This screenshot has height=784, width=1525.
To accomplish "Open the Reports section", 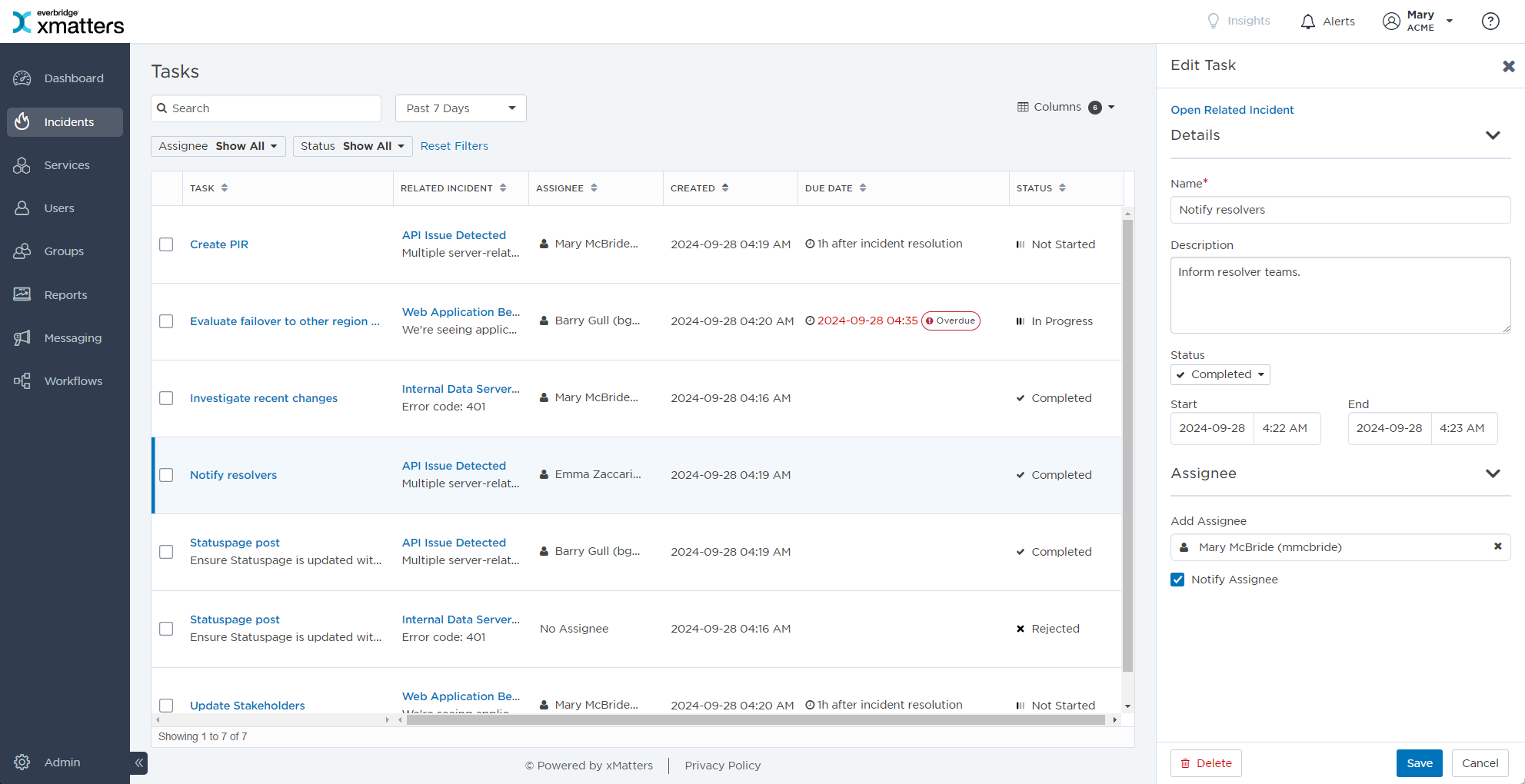I will pos(65,294).
